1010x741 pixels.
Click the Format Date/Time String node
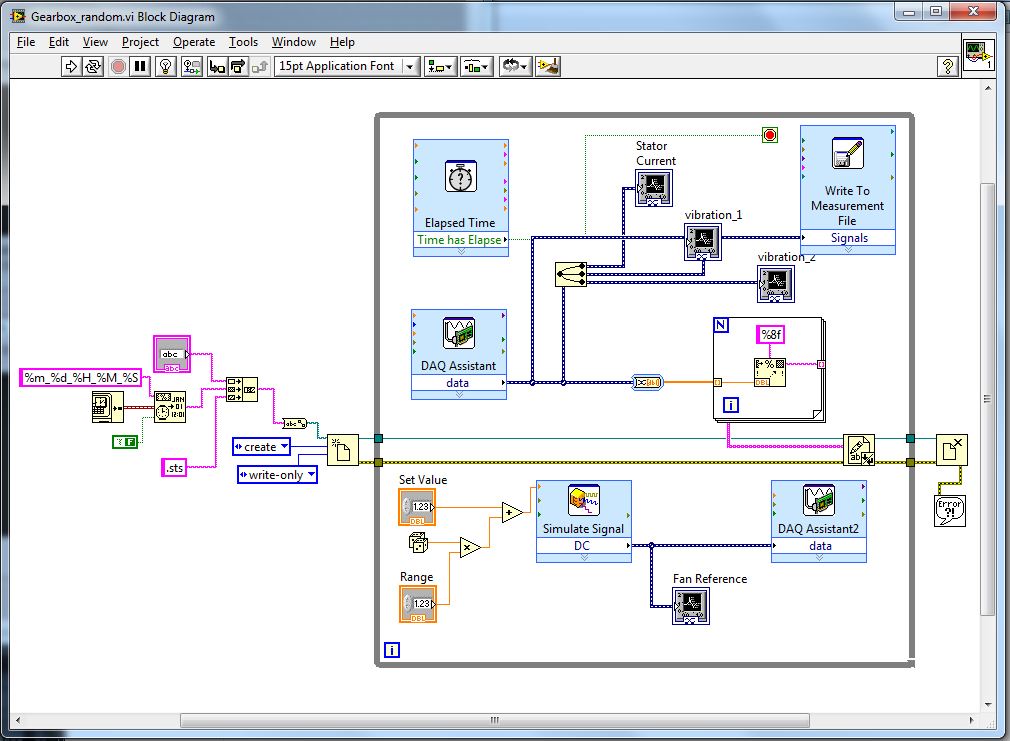pyautogui.click(x=170, y=407)
